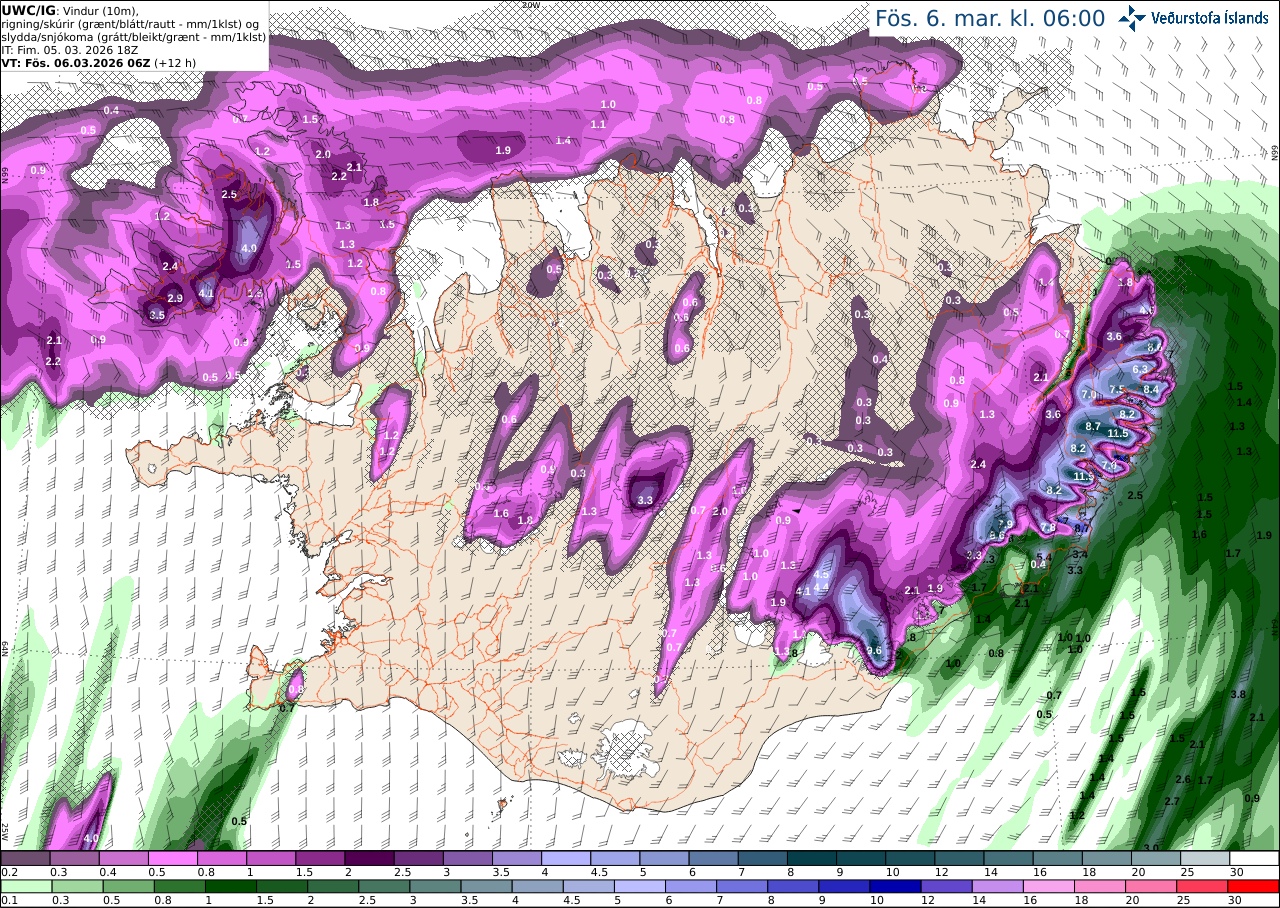Click the rain scale label '4.5'

pyautogui.click(x=571, y=901)
